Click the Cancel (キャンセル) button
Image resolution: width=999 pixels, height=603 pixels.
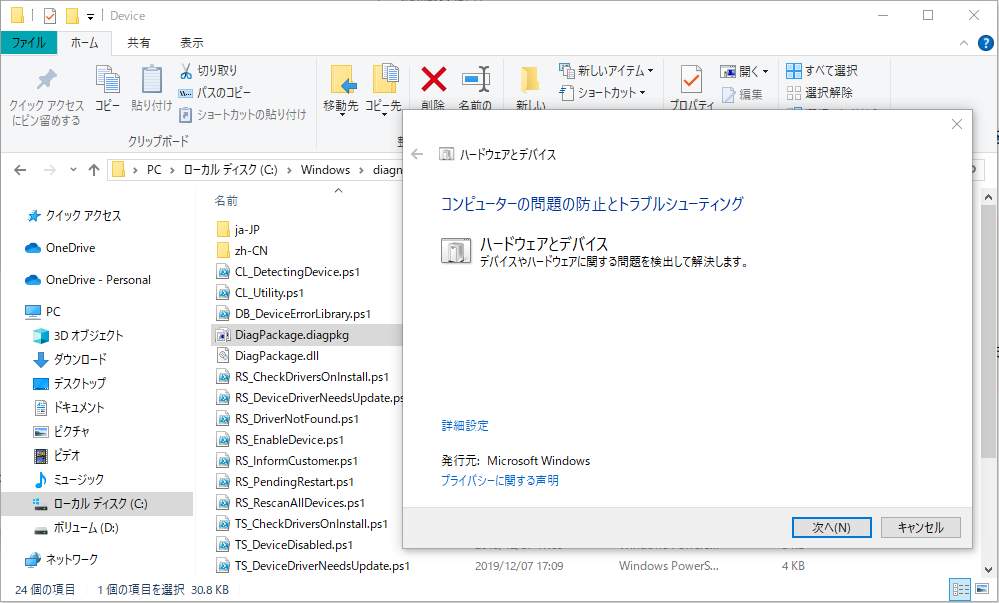point(921,527)
